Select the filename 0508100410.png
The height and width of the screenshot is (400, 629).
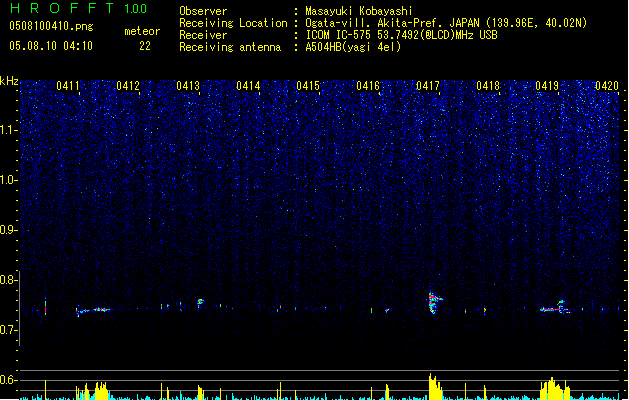pyautogui.click(x=51, y=26)
